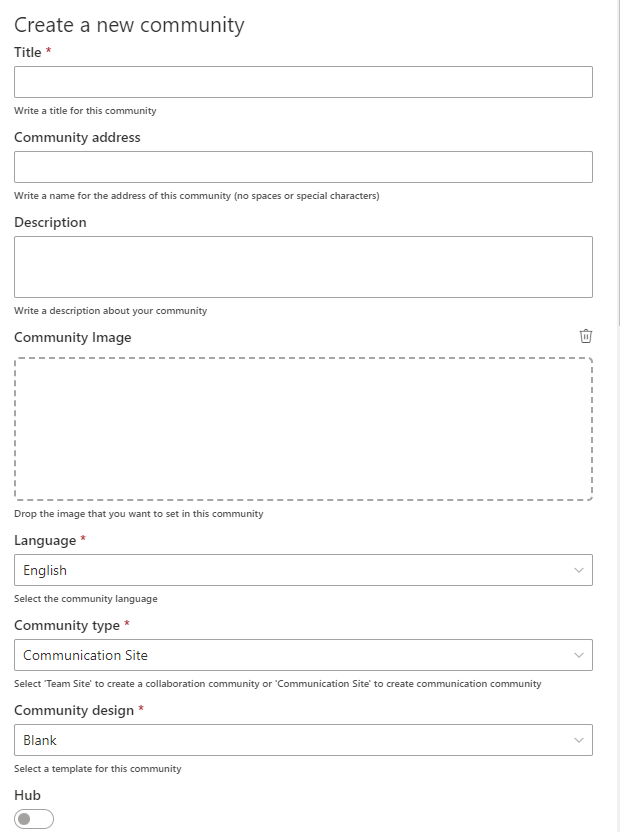Enable the Hub toggle switch
Screen dimensions: 620x832
tap(34, 819)
